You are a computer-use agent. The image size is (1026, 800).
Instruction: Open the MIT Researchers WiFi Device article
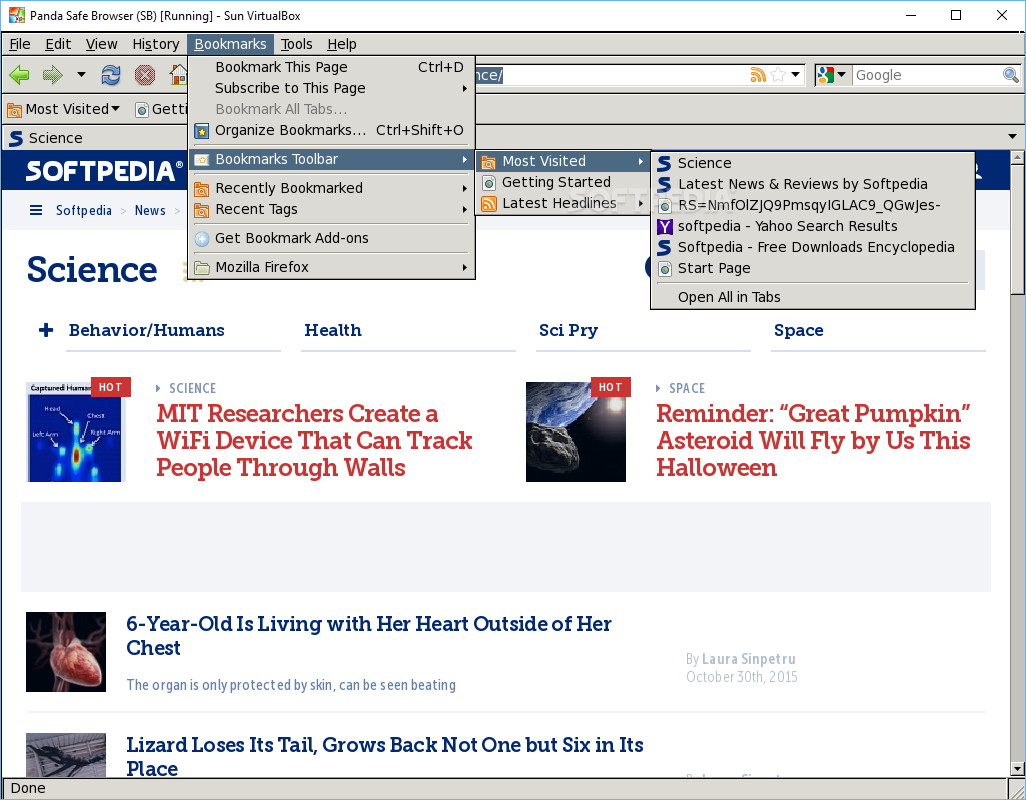(x=313, y=440)
